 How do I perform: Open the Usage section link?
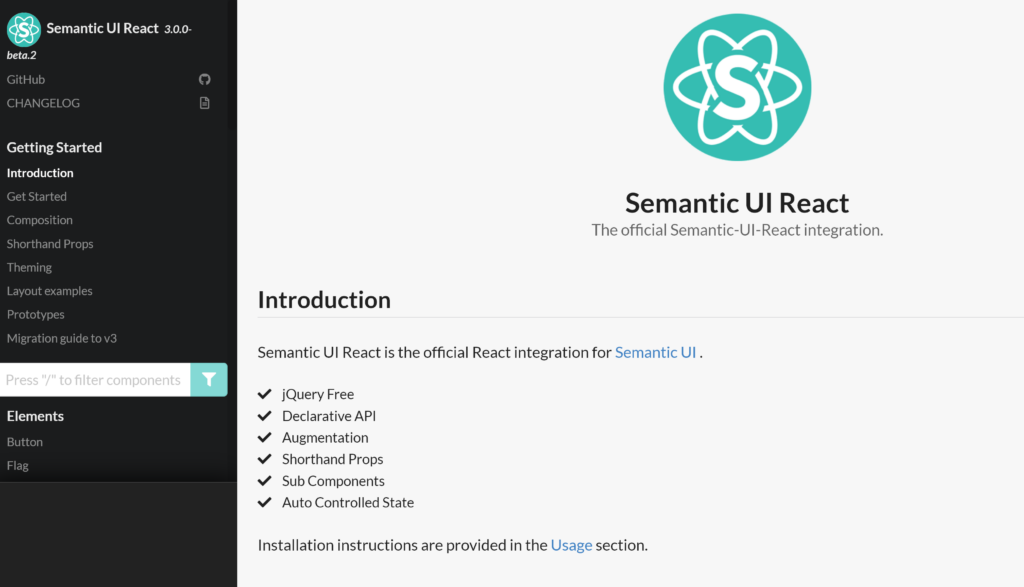(x=571, y=545)
